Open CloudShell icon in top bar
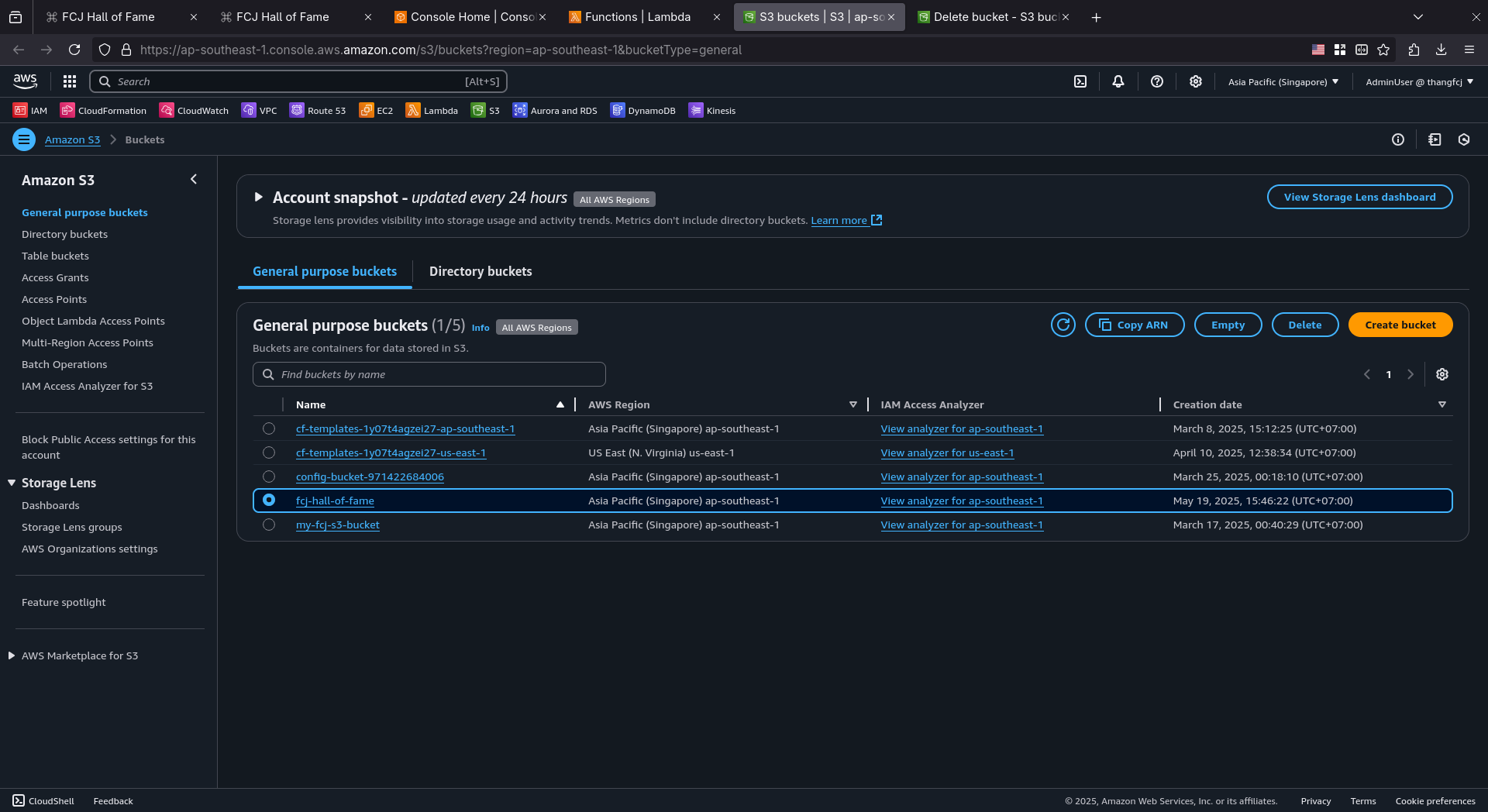 click(x=1080, y=81)
